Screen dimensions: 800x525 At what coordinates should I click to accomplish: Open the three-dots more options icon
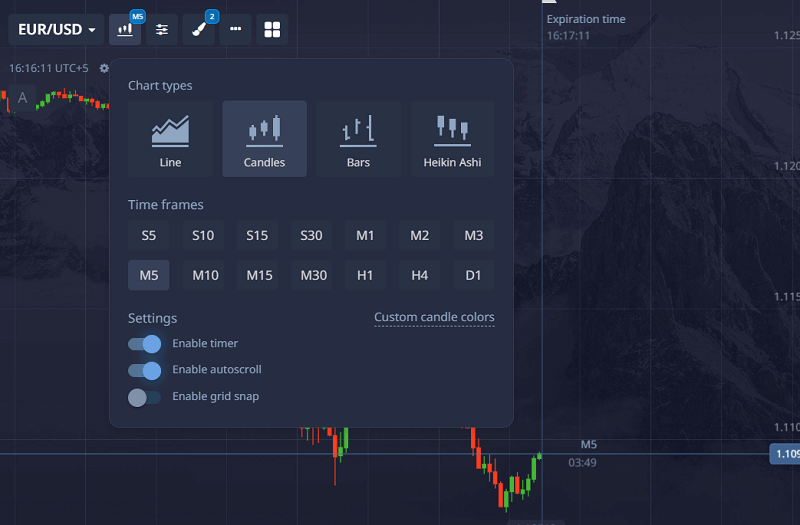tap(235, 30)
